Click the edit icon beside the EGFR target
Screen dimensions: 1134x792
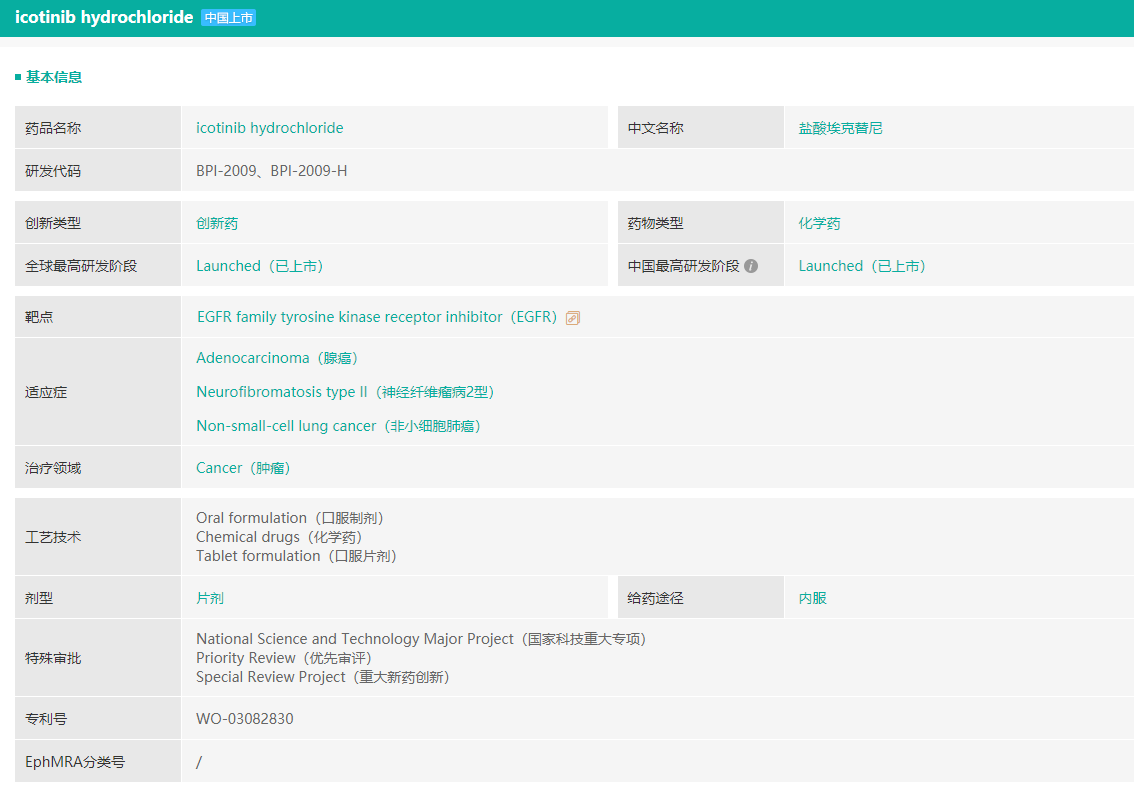click(x=573, y=318)
